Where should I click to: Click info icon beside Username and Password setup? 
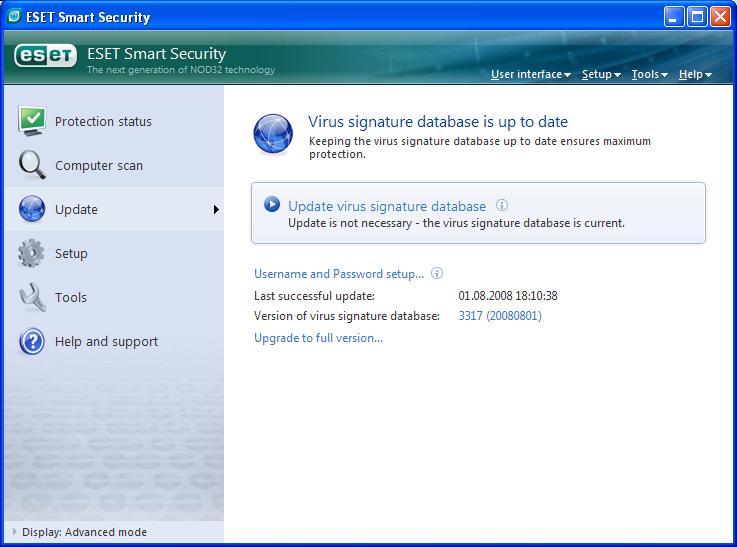[x=437, y=273]
